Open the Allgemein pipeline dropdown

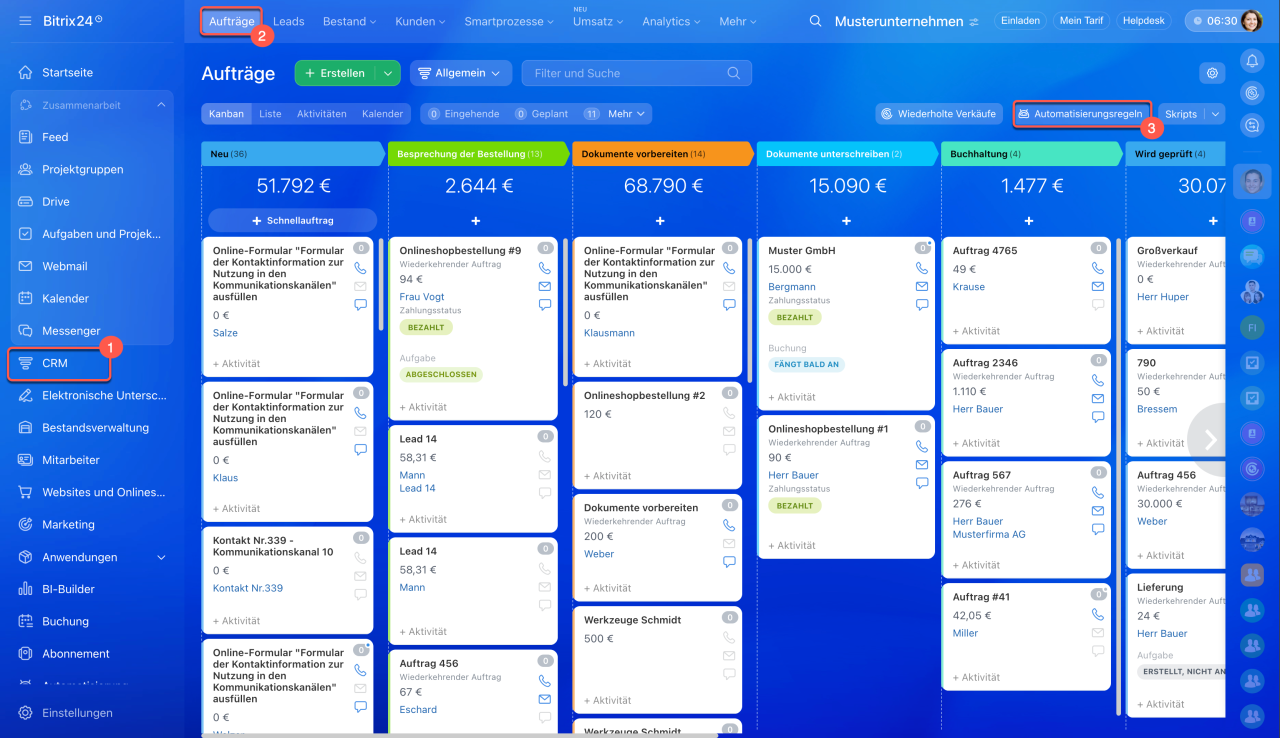point(461,73)
